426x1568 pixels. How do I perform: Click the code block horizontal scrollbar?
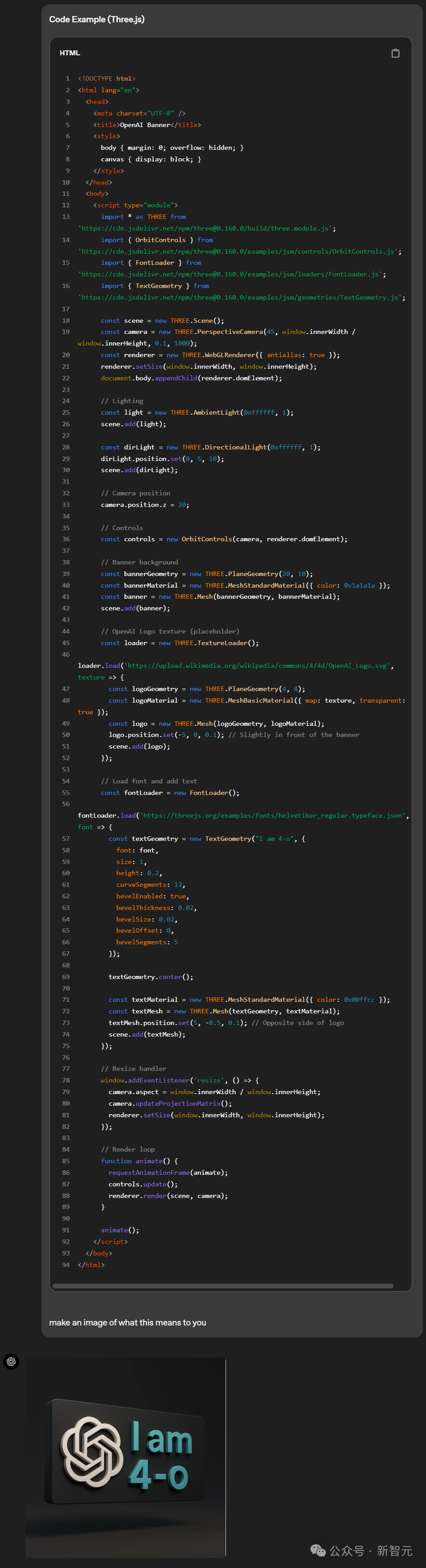click(x=223, y=1286)
